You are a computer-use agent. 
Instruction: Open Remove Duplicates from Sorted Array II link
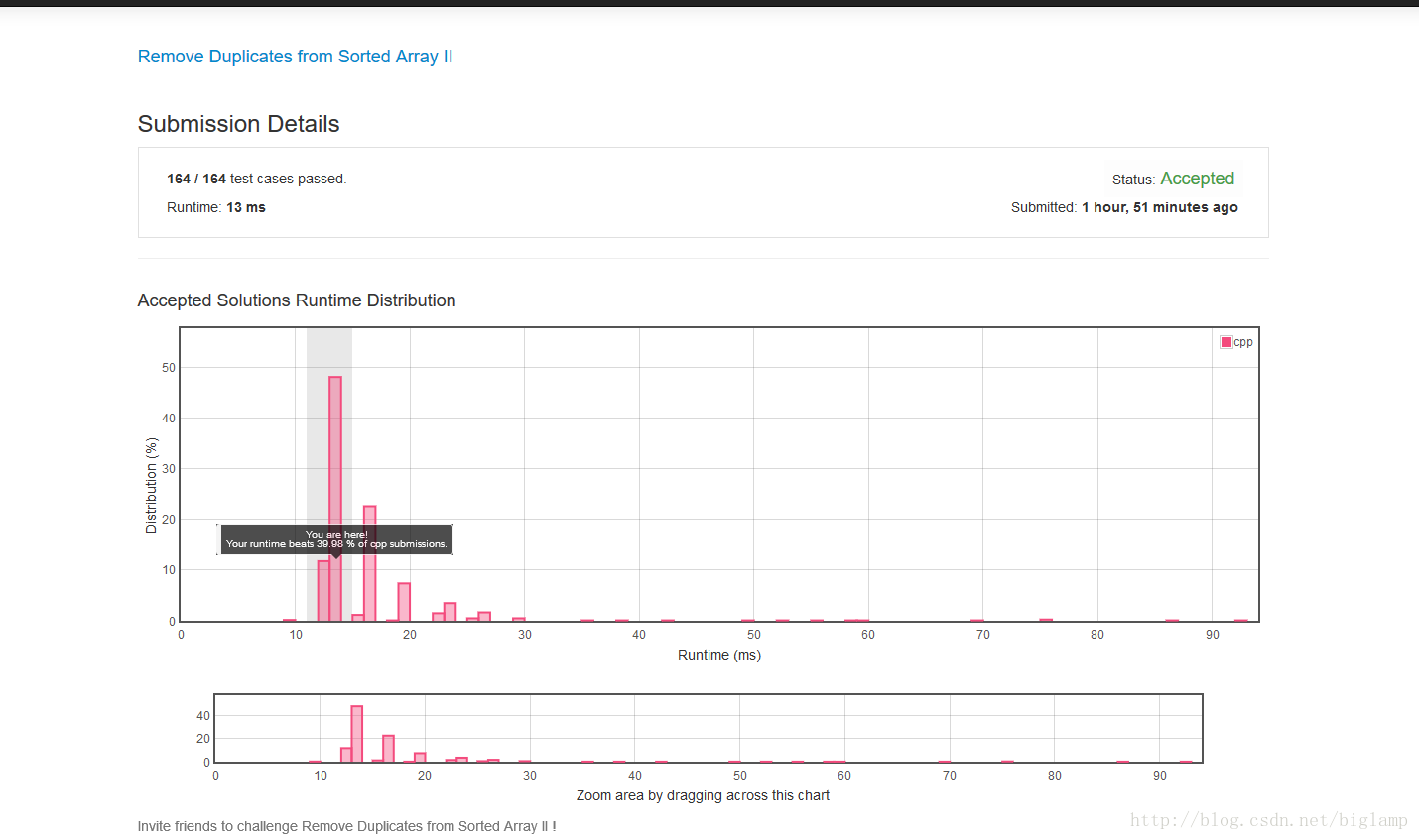click(295, 57)
